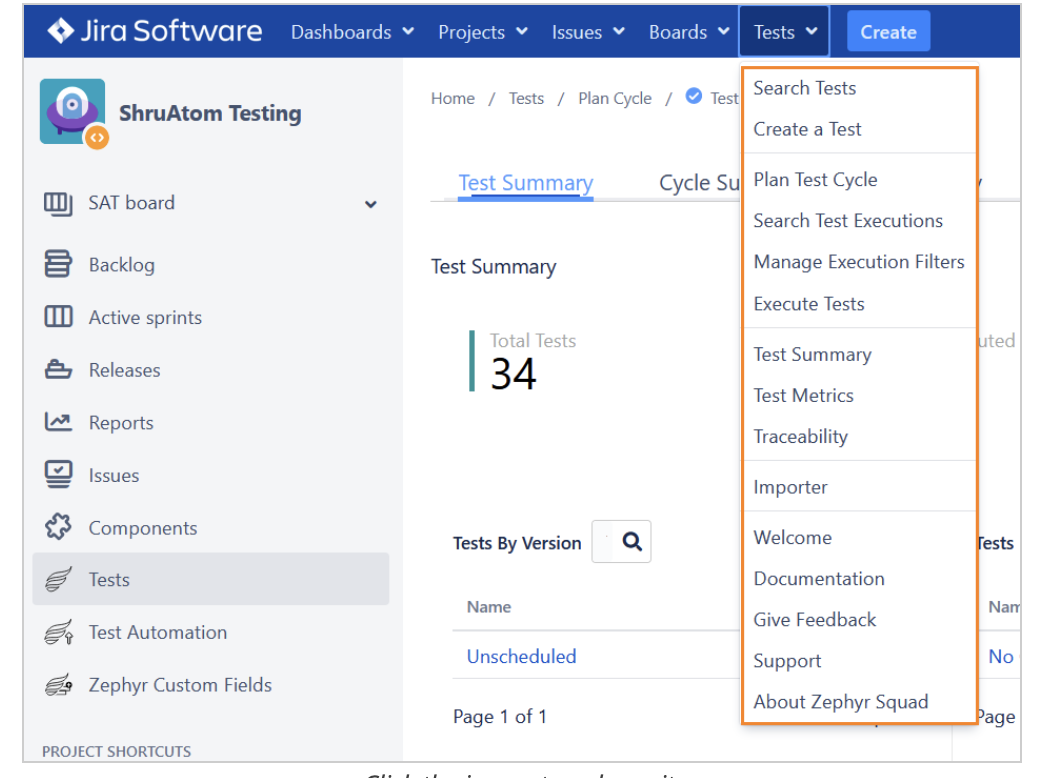
Task: Collapse the Tests dropdown in top navigation
Action: (785, 32)
